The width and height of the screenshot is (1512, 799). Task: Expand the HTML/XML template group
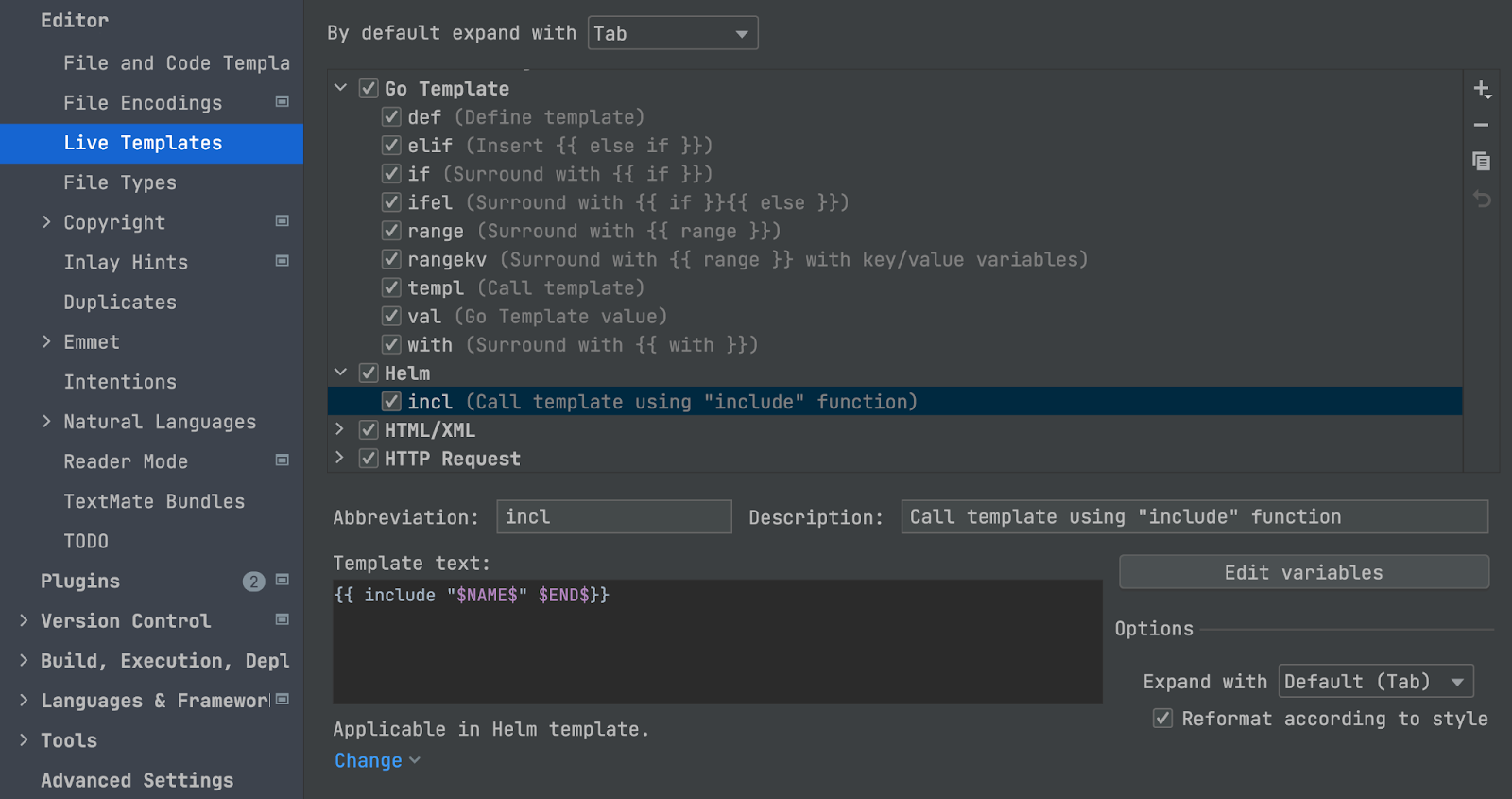point(340,429)
